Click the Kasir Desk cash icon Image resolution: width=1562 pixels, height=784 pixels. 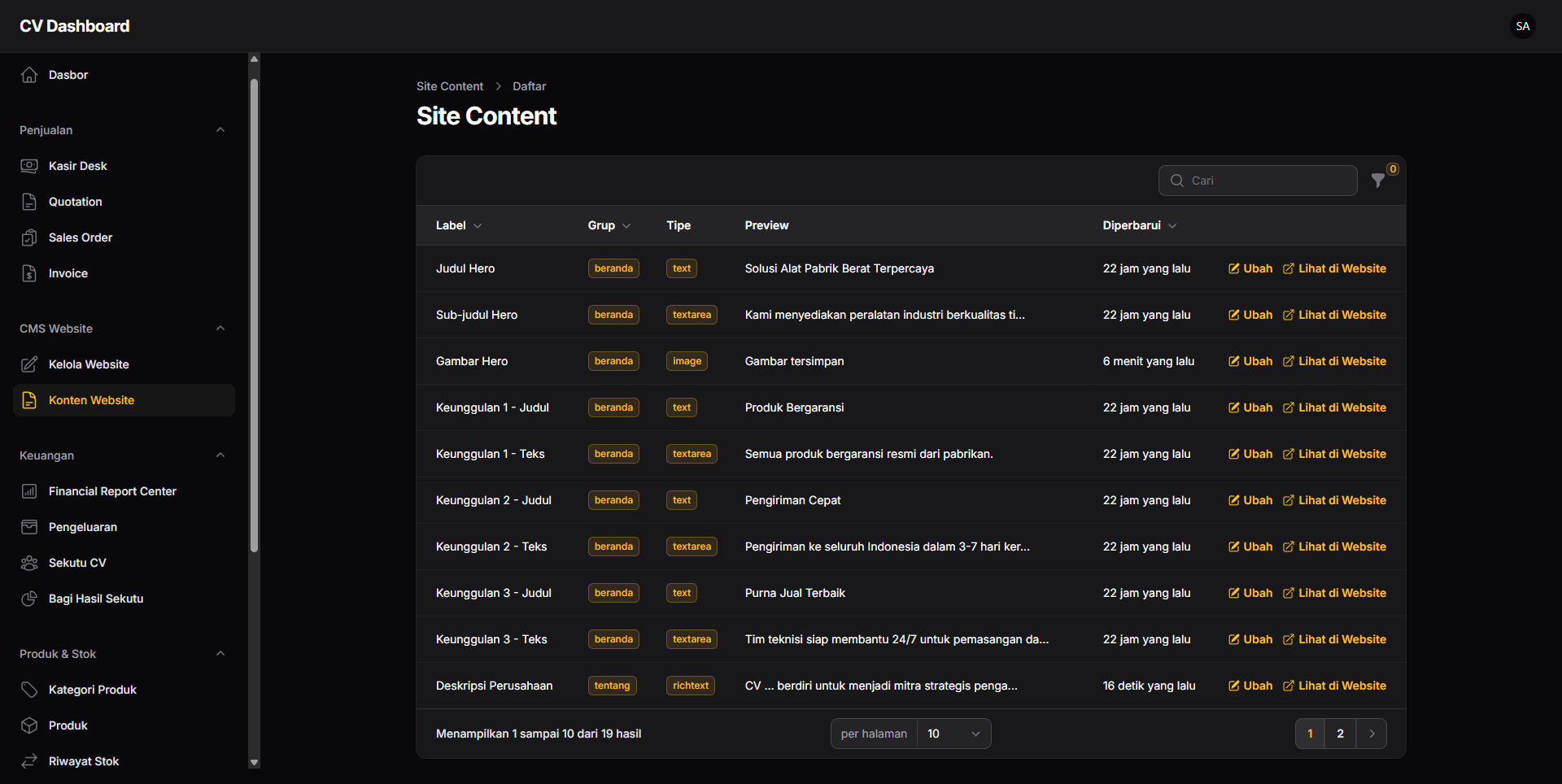[x=29, y=166]
